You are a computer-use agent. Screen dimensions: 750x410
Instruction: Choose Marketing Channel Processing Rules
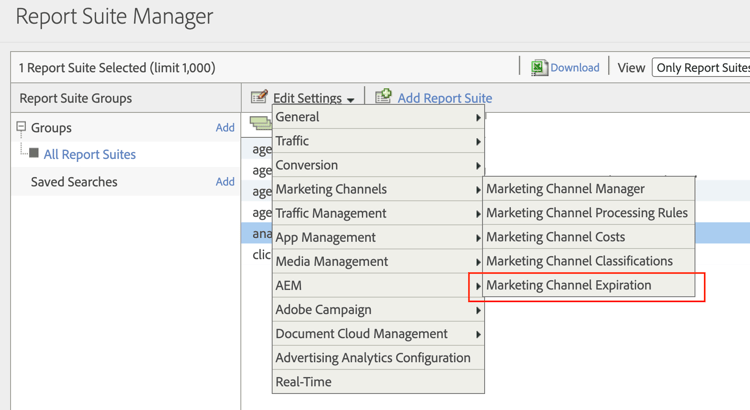(586, 213)
